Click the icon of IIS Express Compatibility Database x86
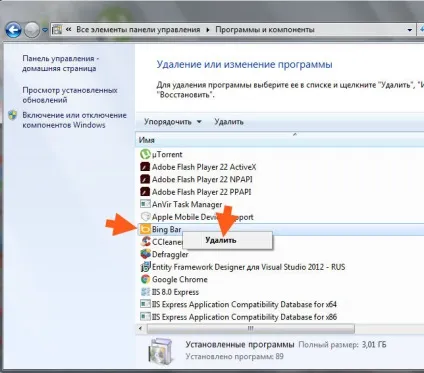 click(145, 317)
